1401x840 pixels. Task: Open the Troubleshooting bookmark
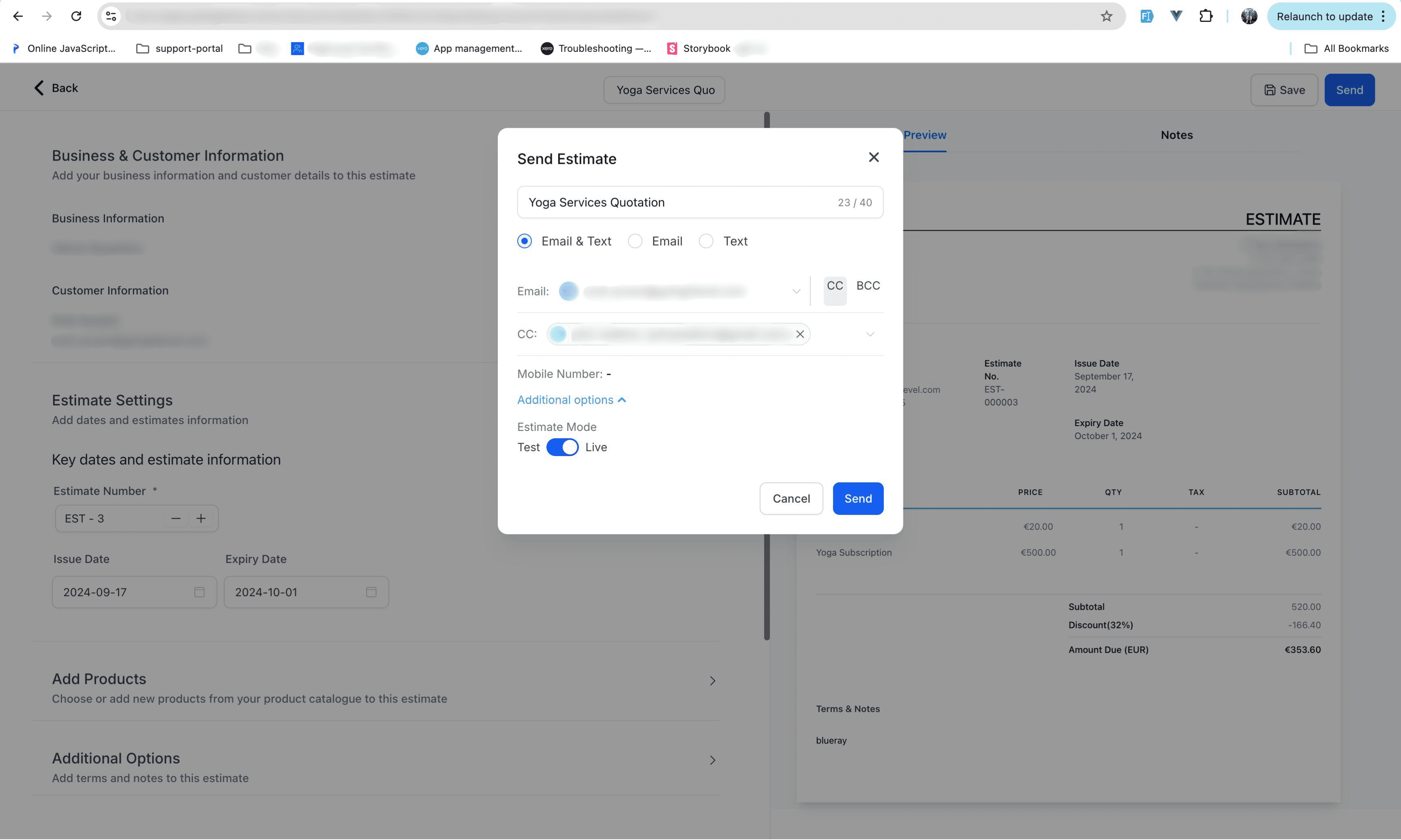tap(596, 49)
